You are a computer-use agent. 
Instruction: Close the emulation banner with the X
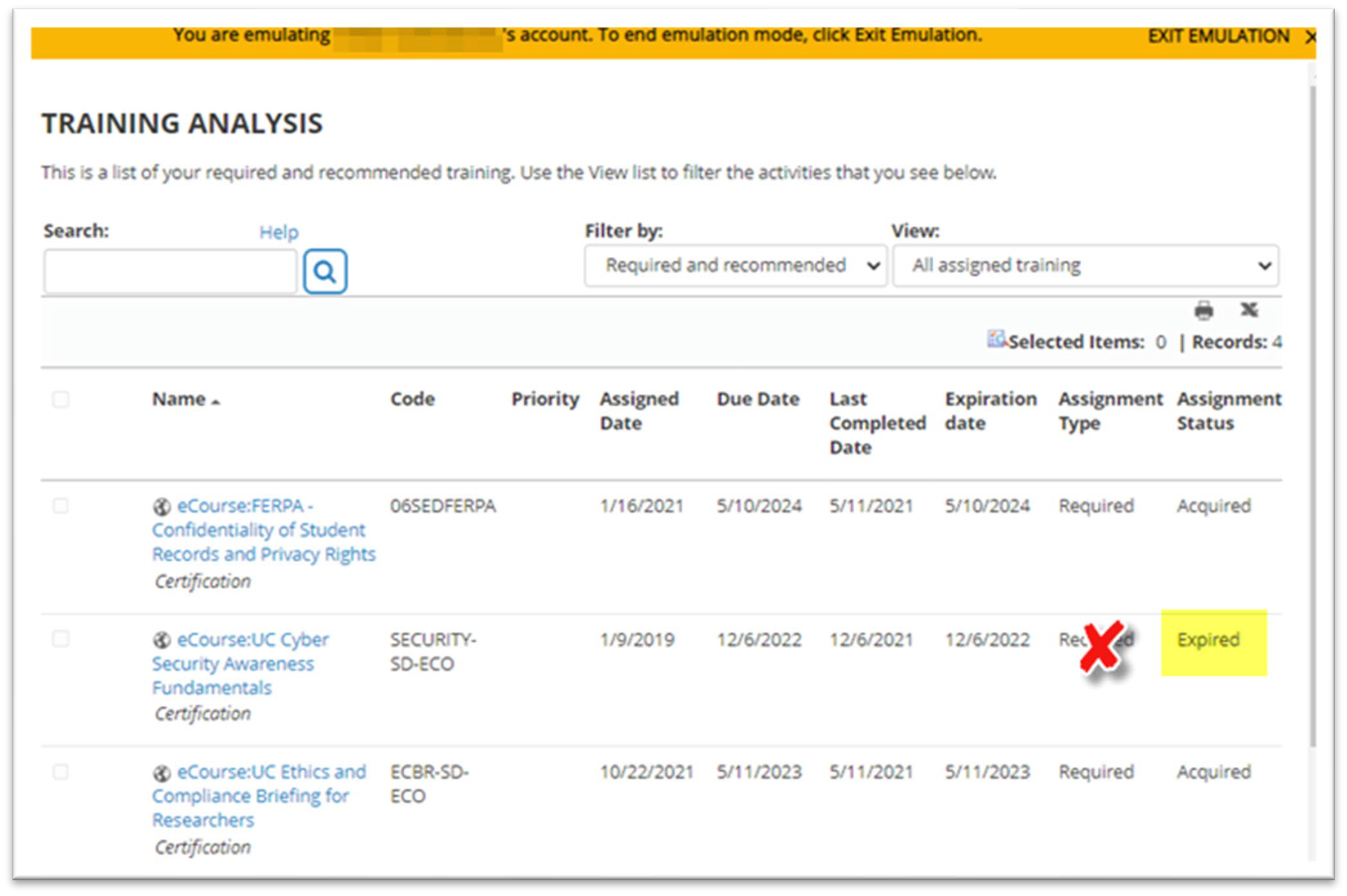click(x=1310, y=37)
